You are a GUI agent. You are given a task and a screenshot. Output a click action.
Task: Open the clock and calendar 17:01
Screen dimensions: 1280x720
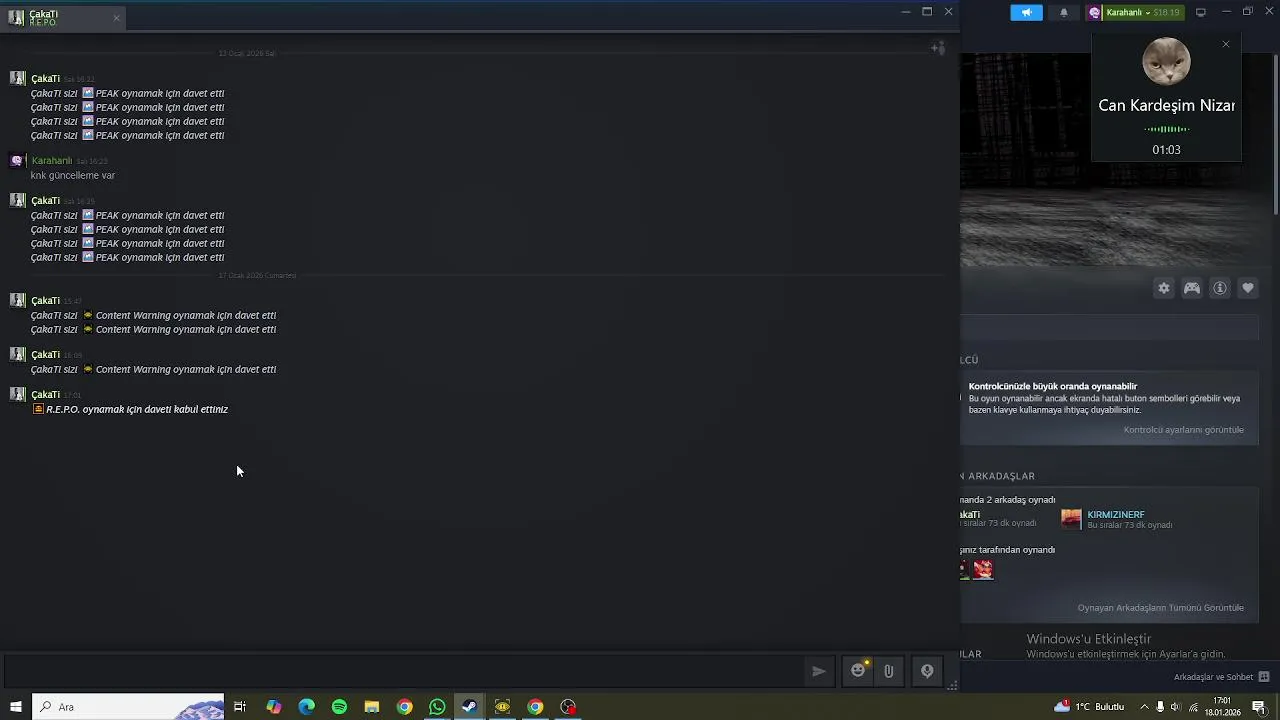pos(1222,707)
